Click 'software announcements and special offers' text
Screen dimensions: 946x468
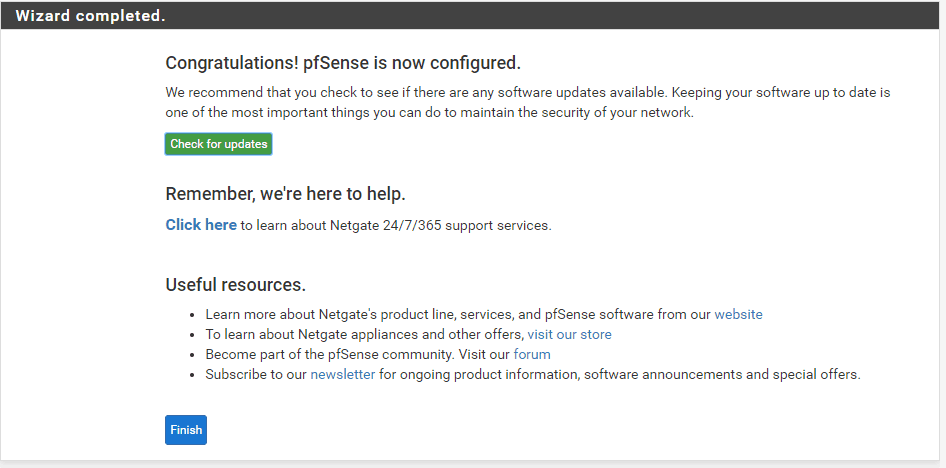(722, 374)
